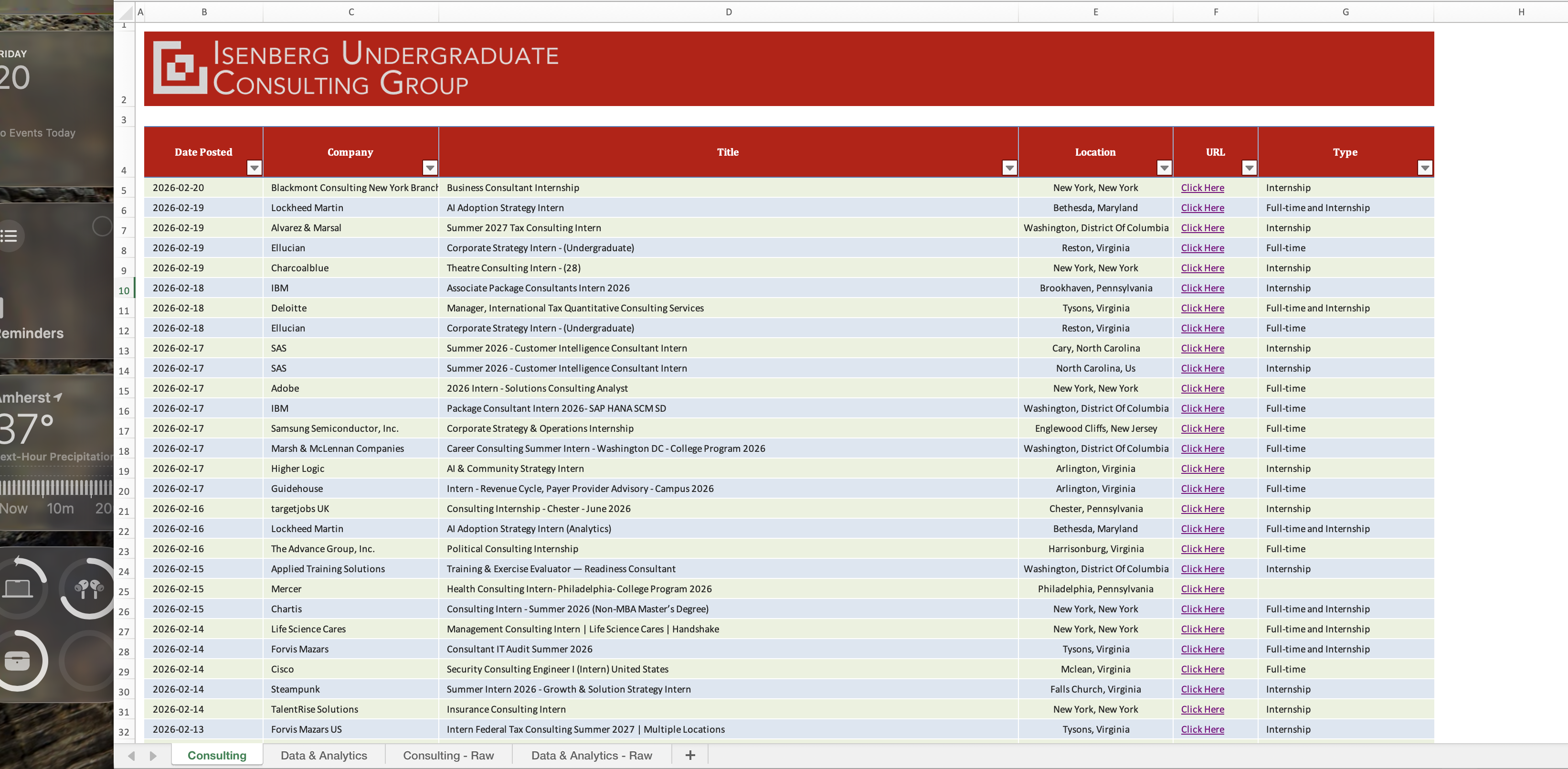Open the URL column filter dropdown
Viewport: 1568px width, 769px height.
pos(1249,168)
